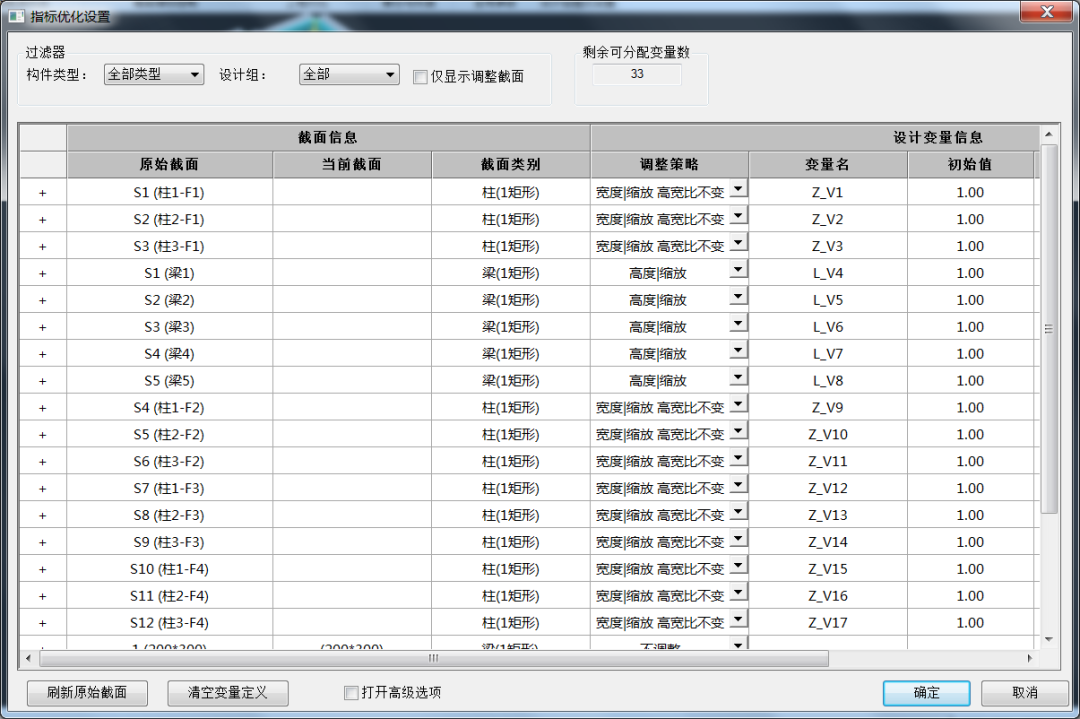1080x719 pixels.
Task: Click the horizontal scrollbar below the table
Action: coord(433,659)
